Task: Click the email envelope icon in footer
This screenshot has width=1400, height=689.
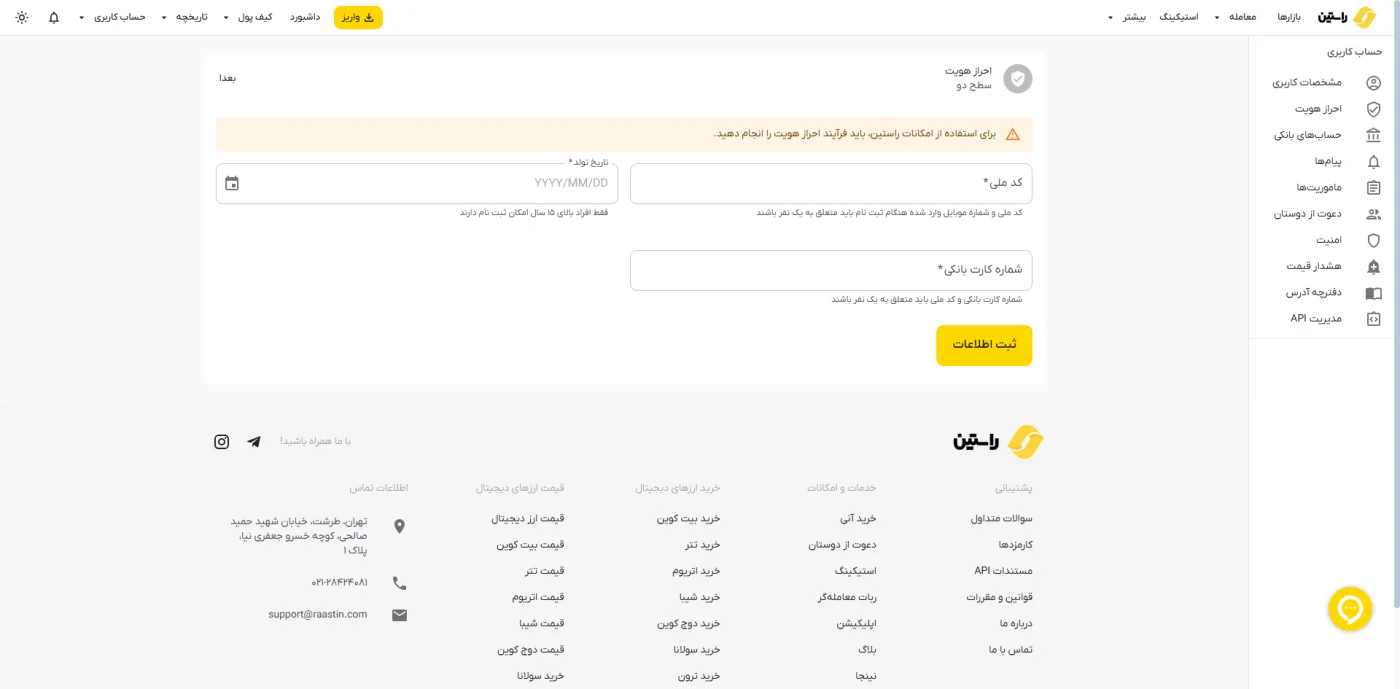Action: click(x=399, y=615)
